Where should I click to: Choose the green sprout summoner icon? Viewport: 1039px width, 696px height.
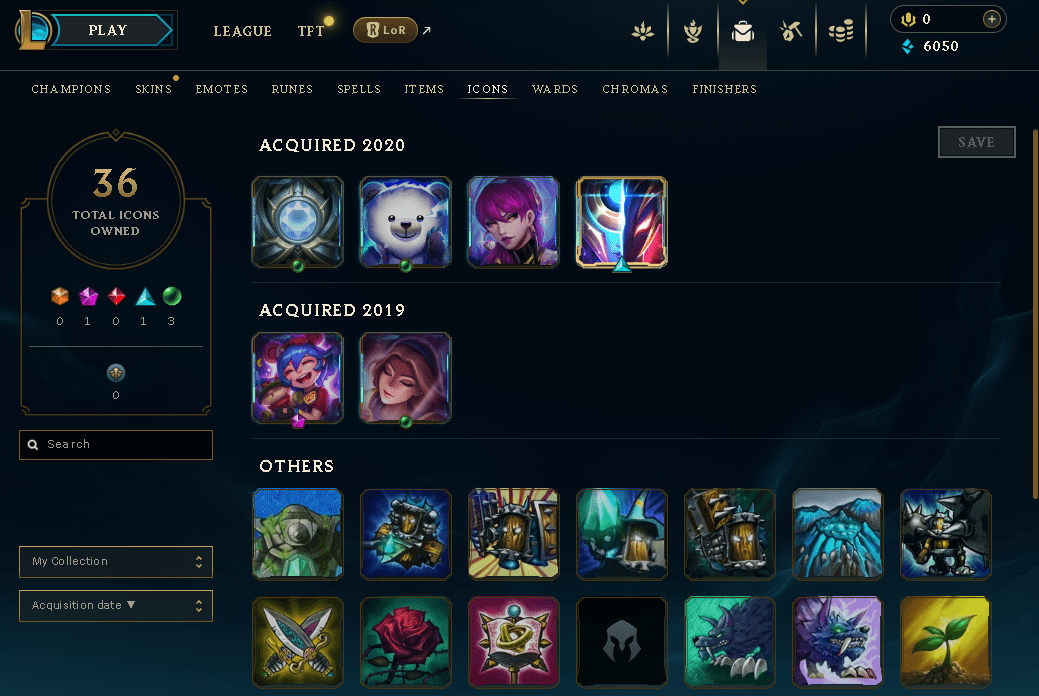[946, 642]
